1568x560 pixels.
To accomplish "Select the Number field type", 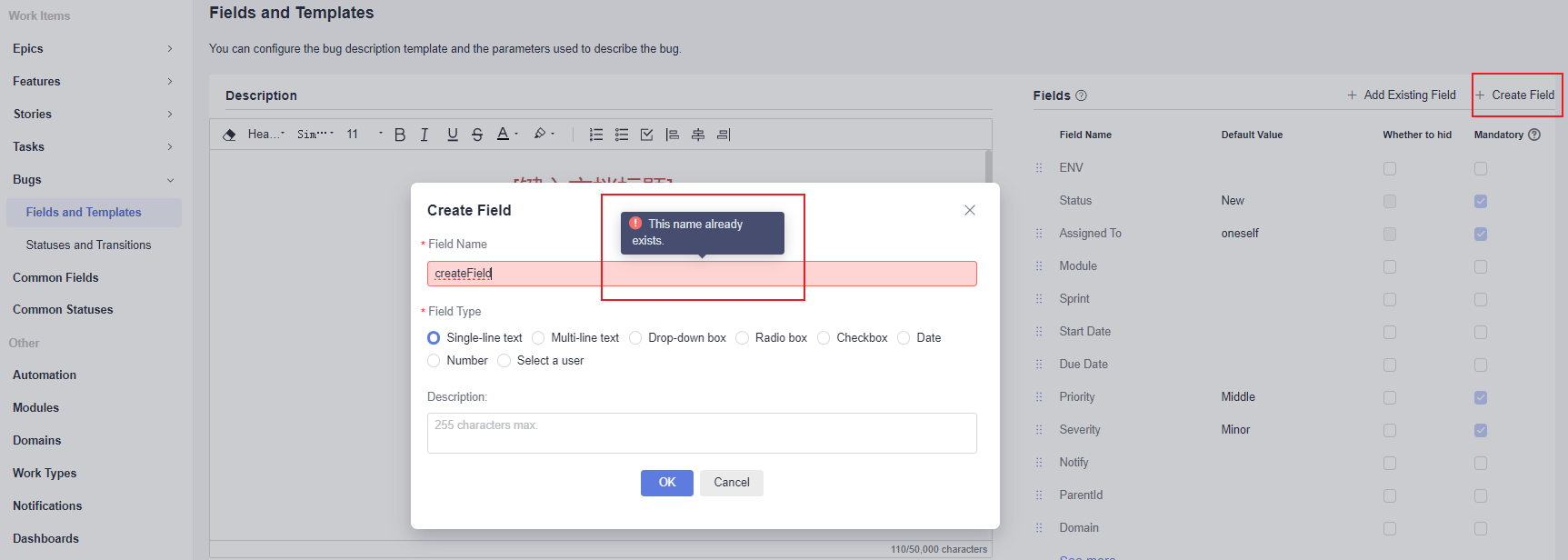I will coord(434,361).
